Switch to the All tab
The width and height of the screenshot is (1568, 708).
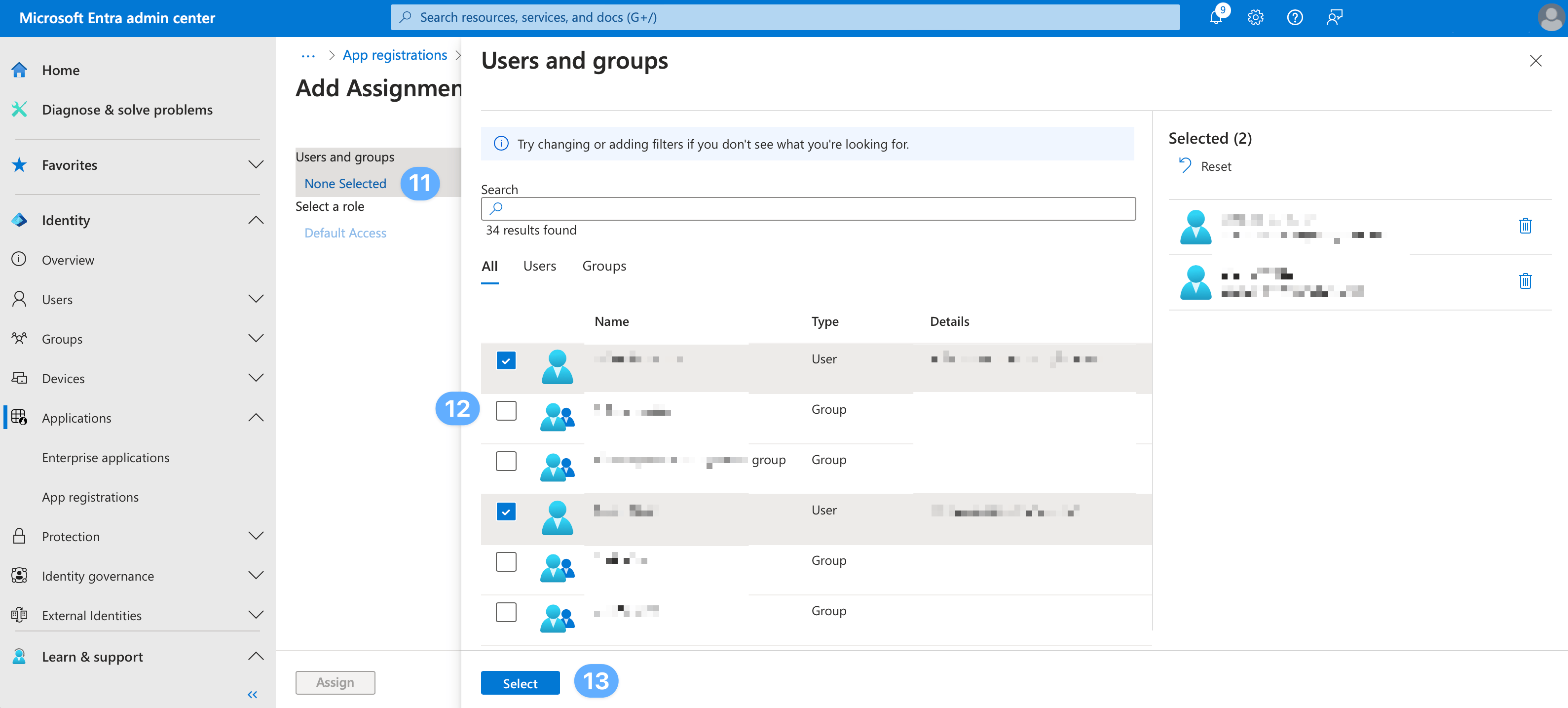point(489,266)
